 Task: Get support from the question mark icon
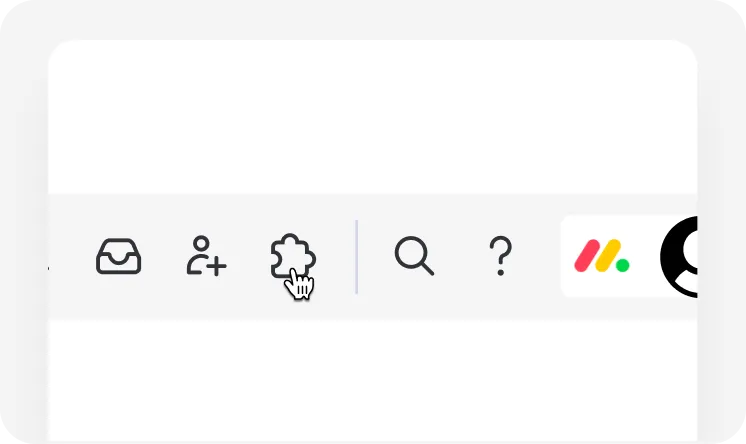501,256
